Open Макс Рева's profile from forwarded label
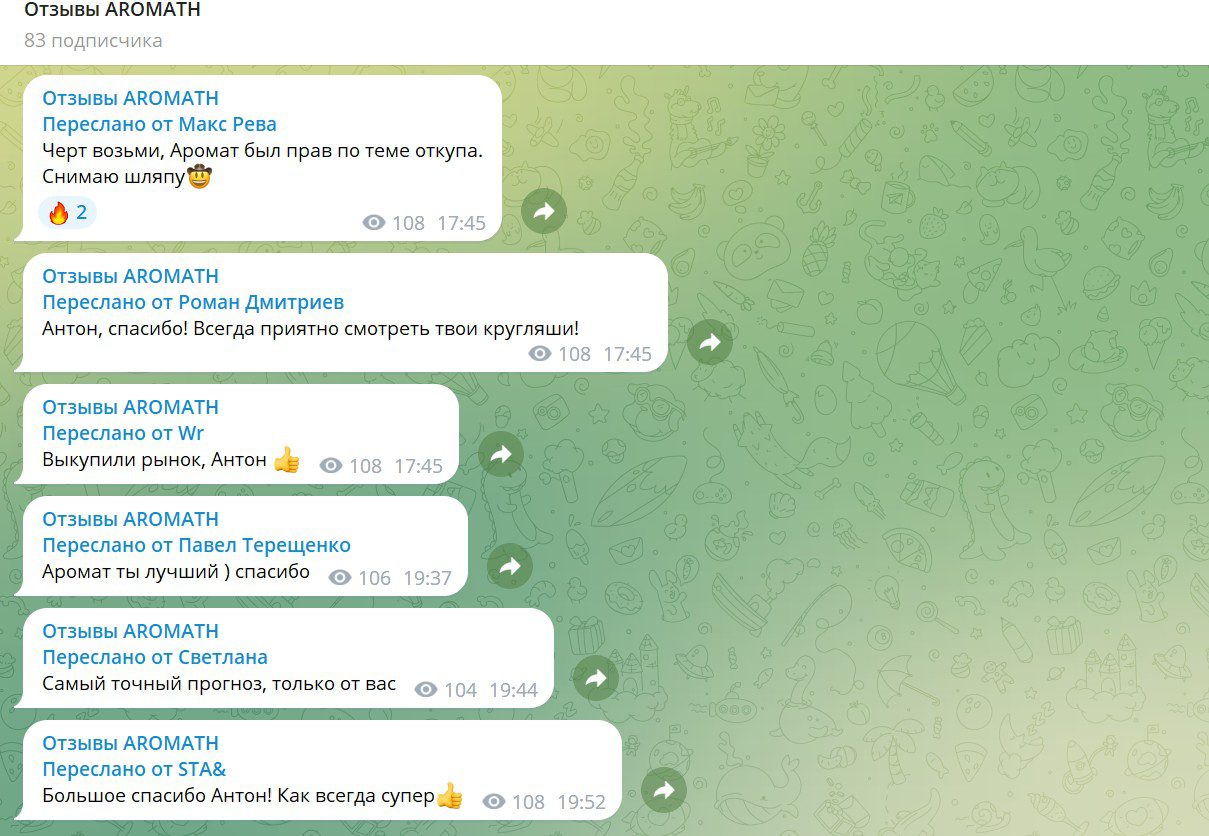Viewport: 1209px width, 836px height. [160, 124]
